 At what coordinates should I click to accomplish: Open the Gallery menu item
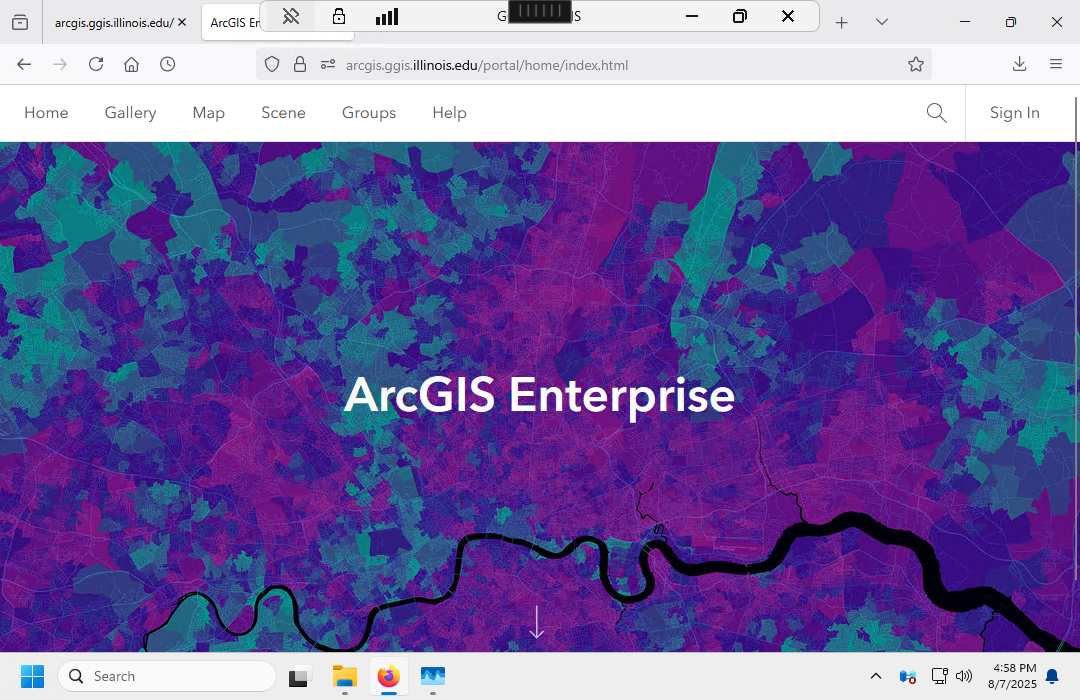[x=130, y=113]
